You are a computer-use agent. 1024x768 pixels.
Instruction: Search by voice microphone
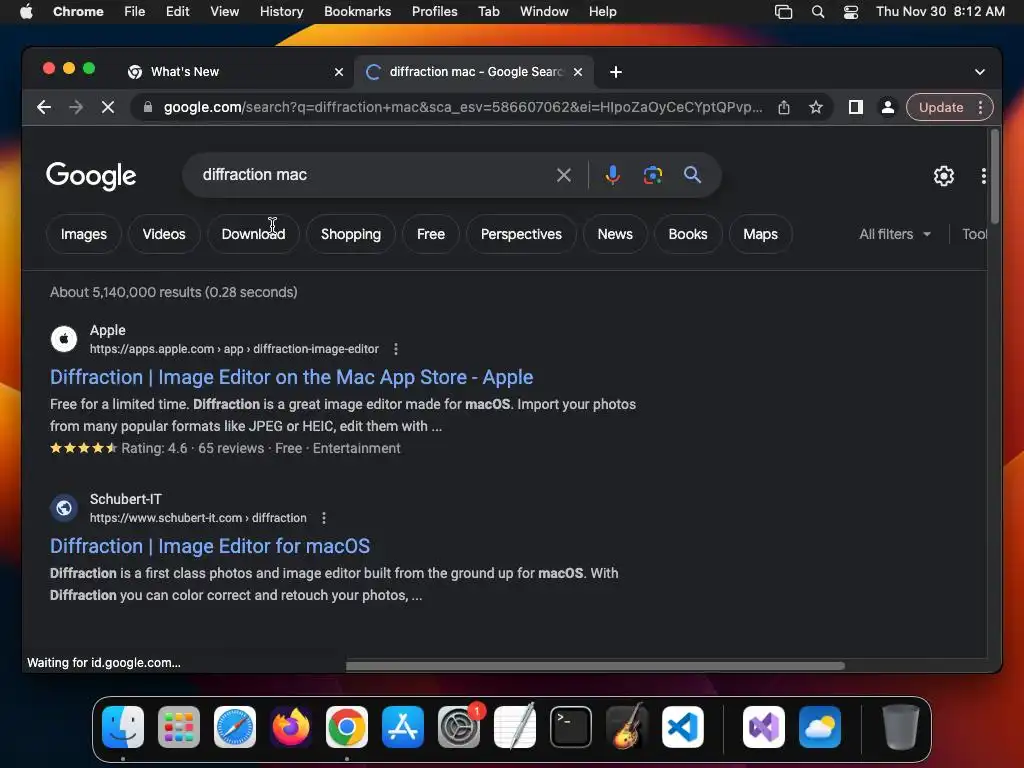tap(613, 175)
